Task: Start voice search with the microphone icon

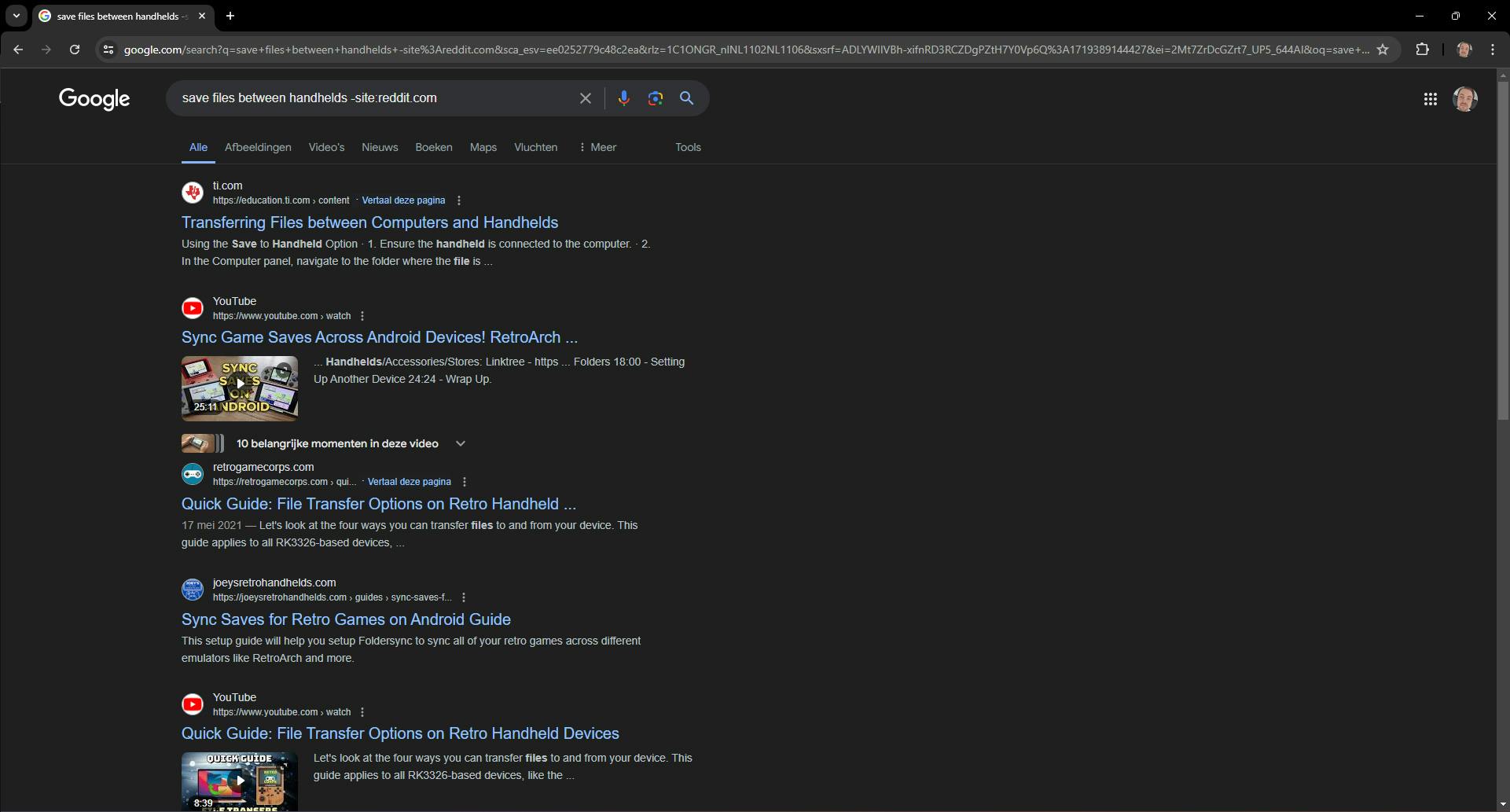Action: point(623,98)
